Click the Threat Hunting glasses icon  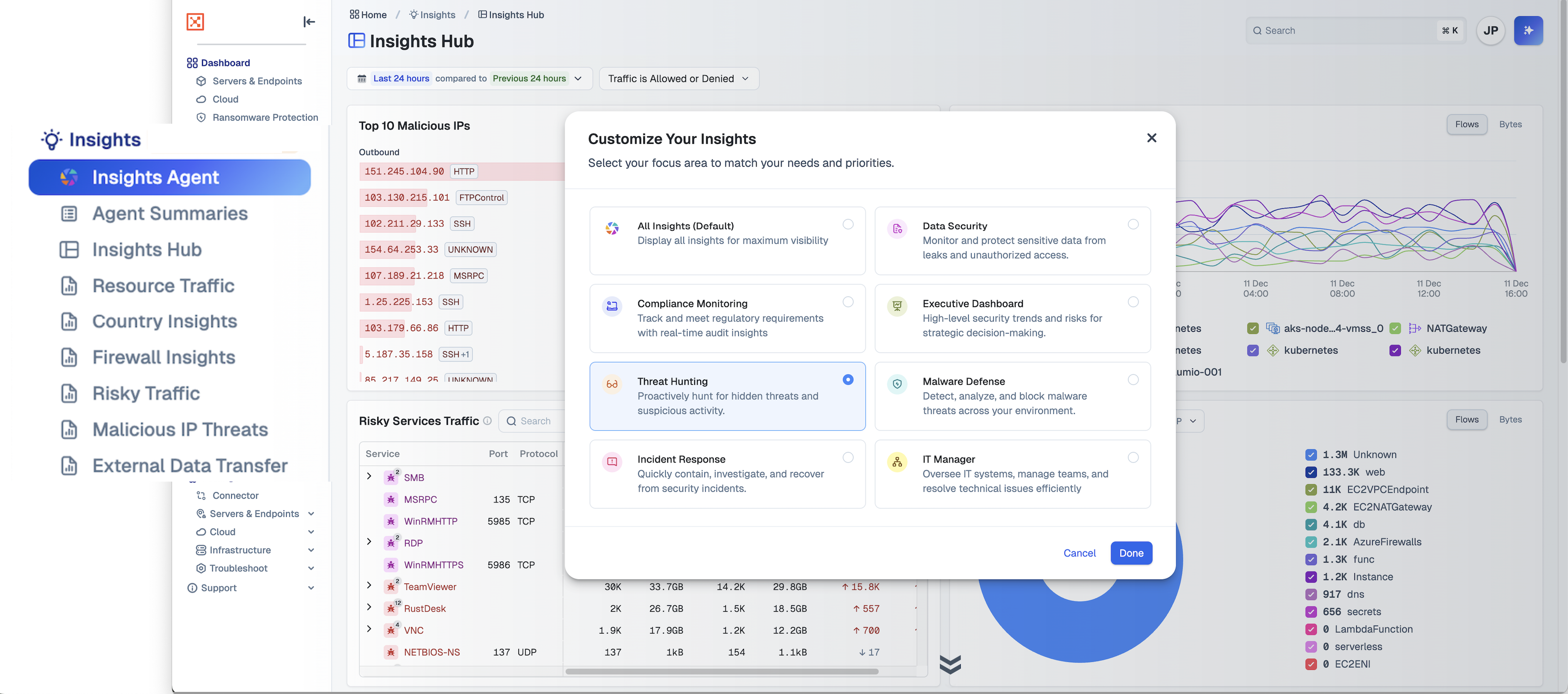pyautogui.click(x=612, y=384)
